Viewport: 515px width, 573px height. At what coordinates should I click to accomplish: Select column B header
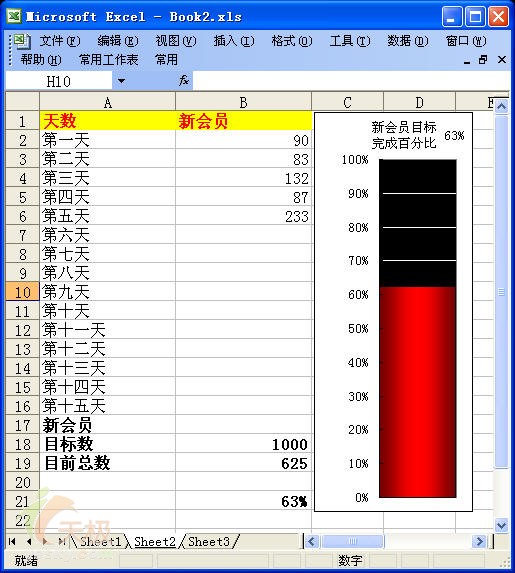coord(243,102)
